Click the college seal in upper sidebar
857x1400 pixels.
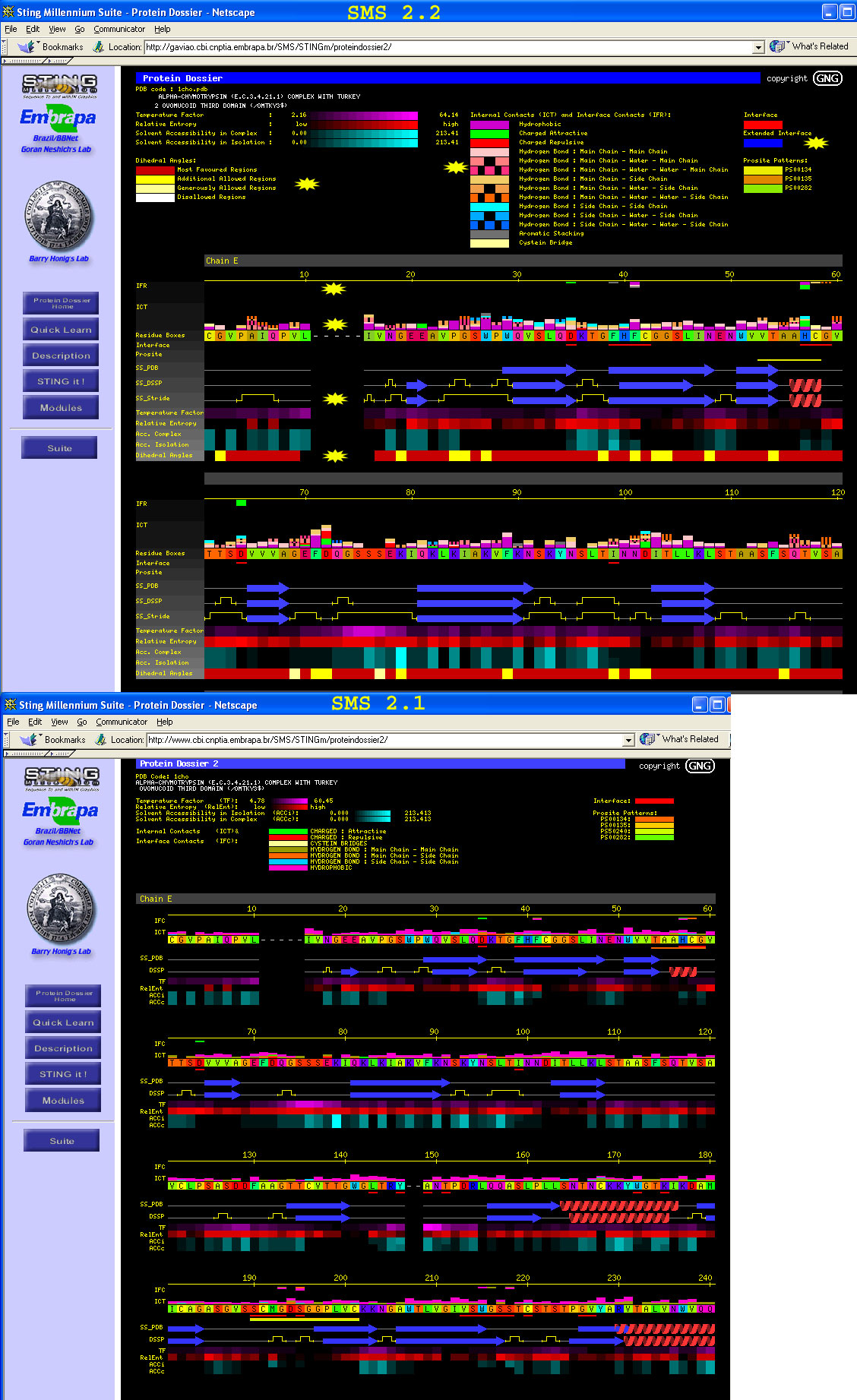[59, 216]
